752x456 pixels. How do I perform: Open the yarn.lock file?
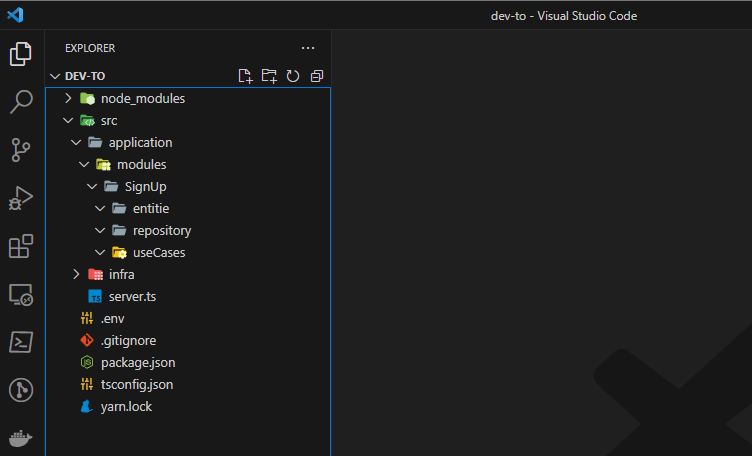click(126, 407)
